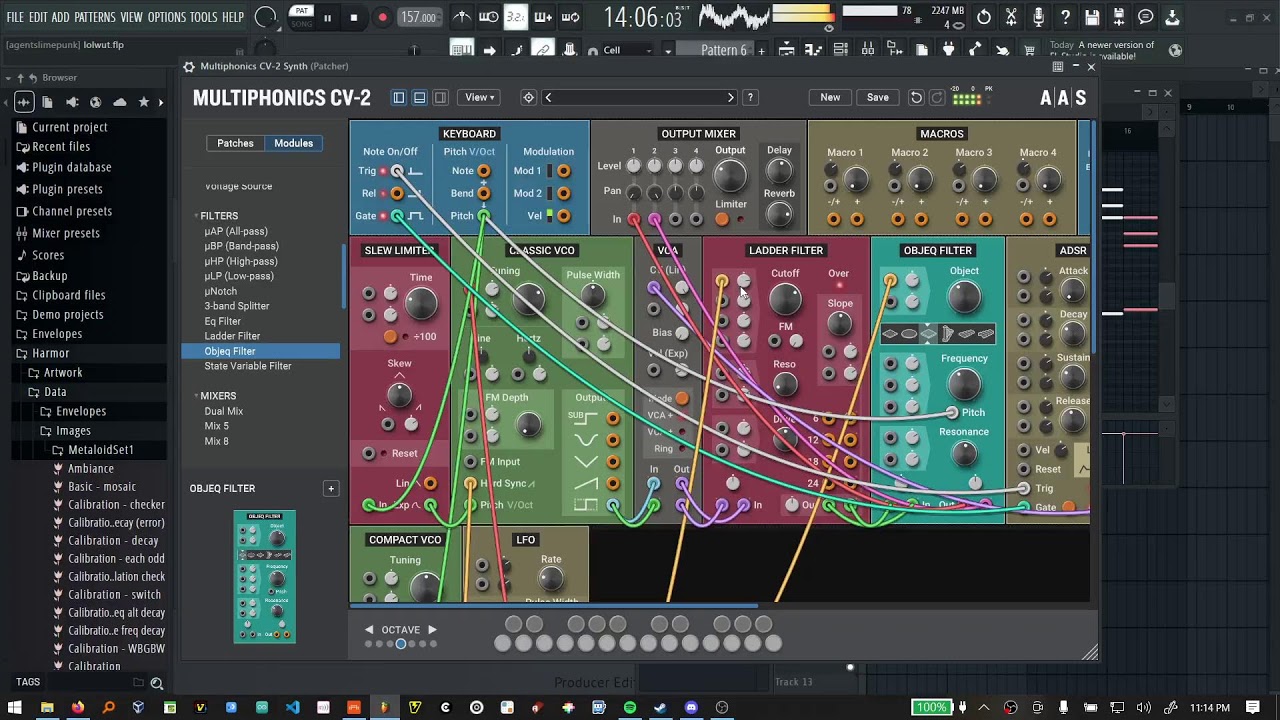
Task: Adjust the Output knob in Output Mixer
Action: [x=730, y=176]
